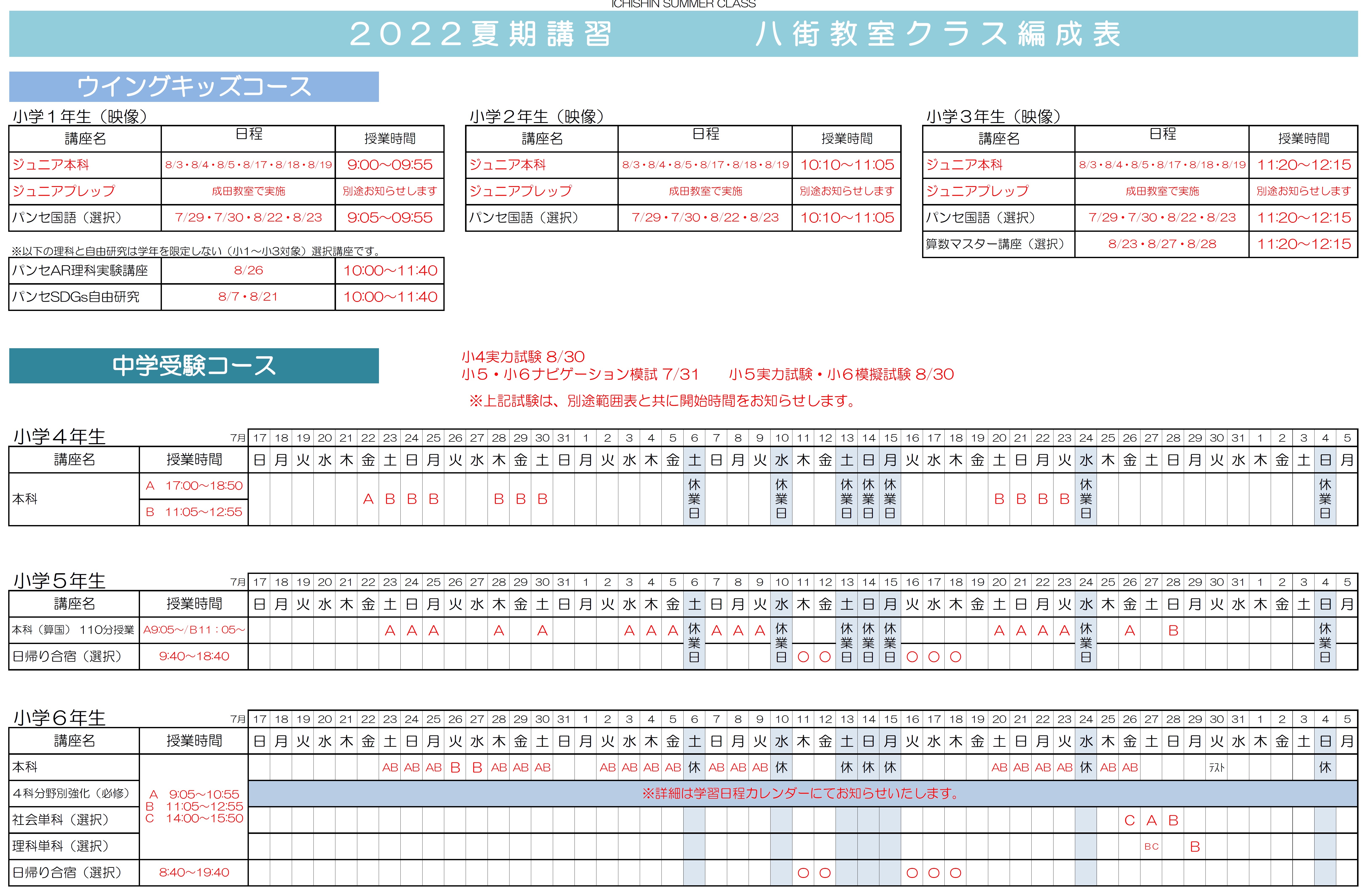The height and width of the screenshot is (896, 1368).
Task: Select the "C" cell in 社会単科 row
Action: [x=1129, y=821]
